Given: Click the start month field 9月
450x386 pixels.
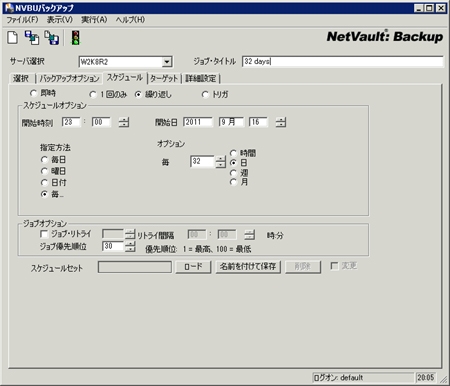Looking at the screenshot, I should 231,122.
